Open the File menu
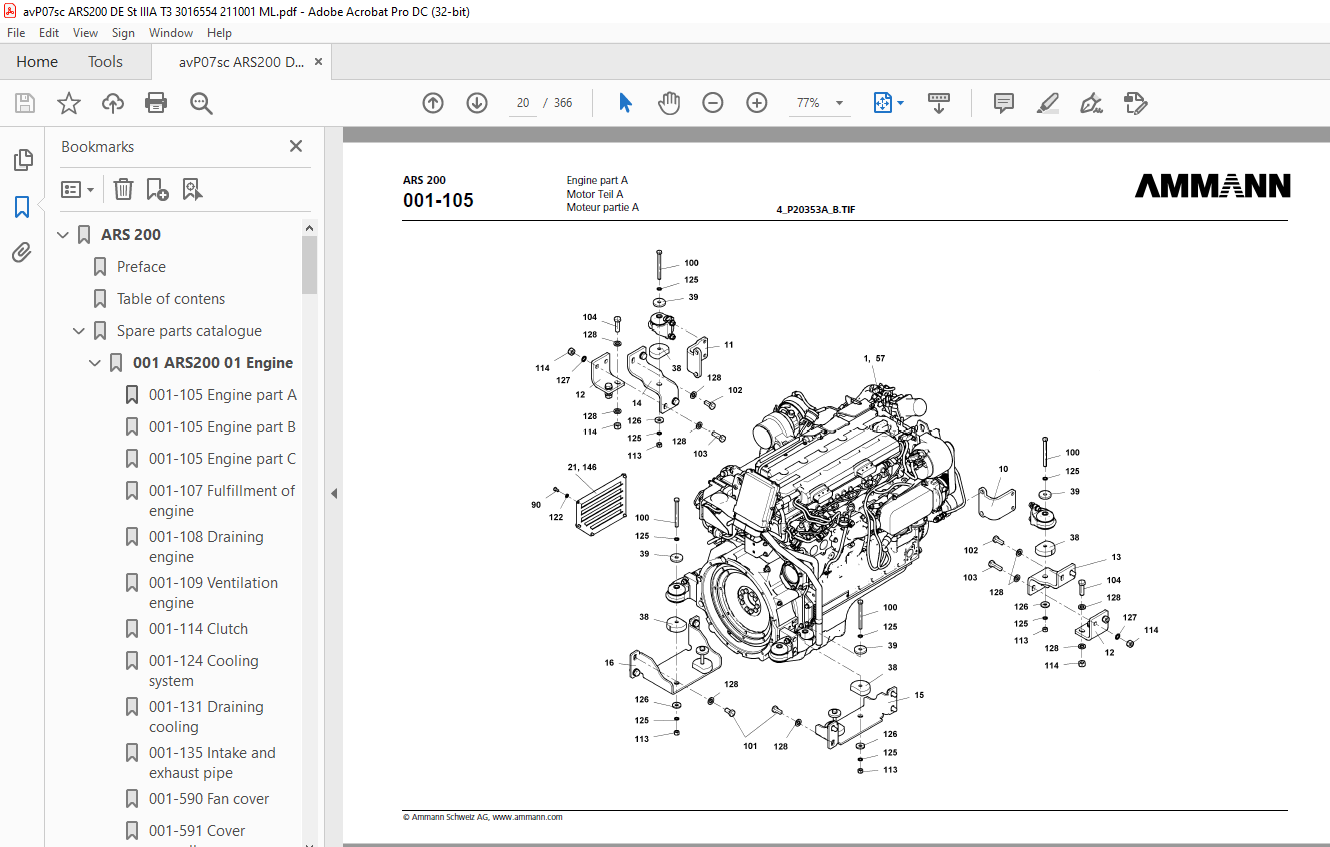This screenshot has height=847, width=1330. pos(16,33)
